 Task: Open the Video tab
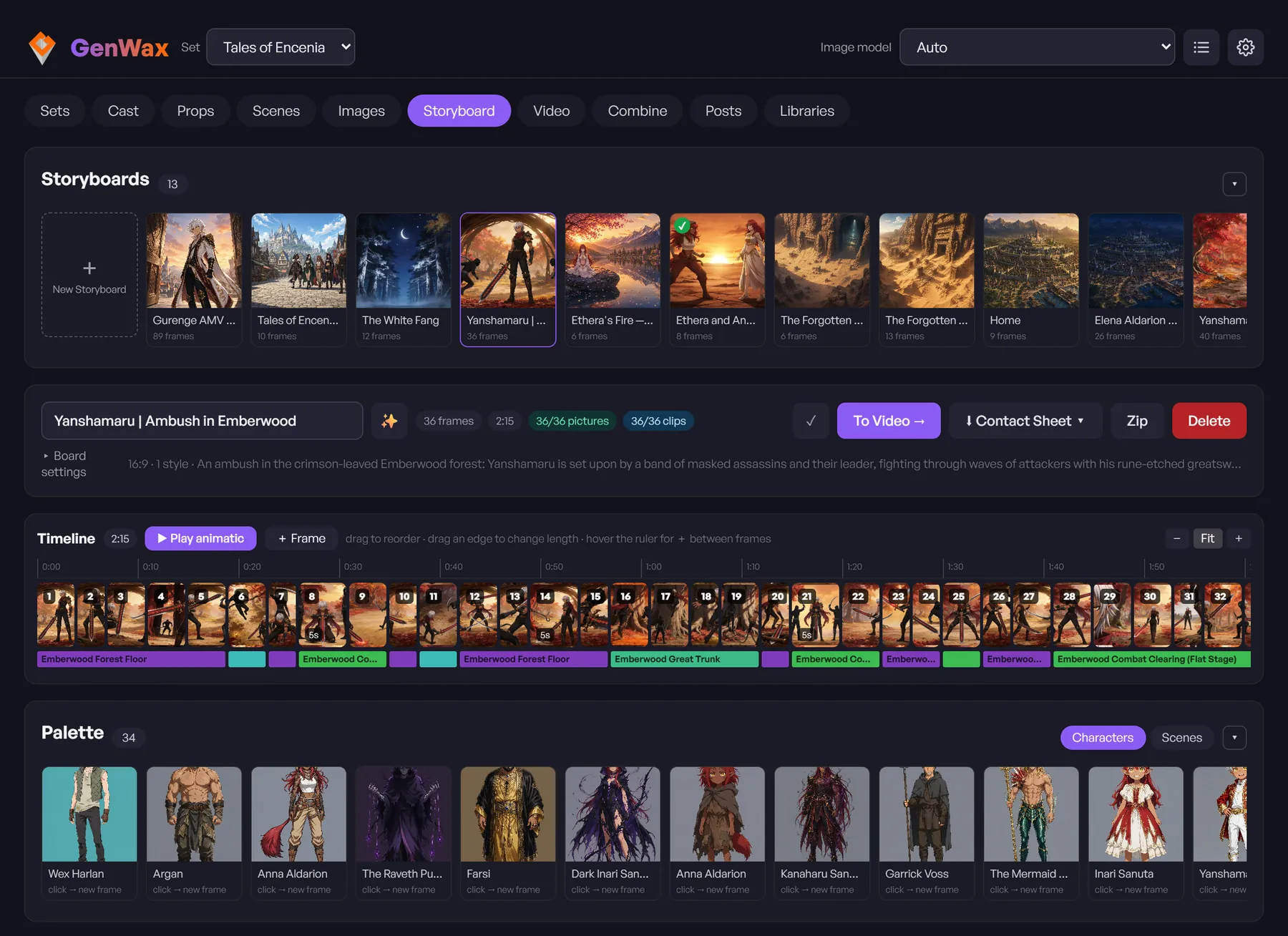point(552,111)
